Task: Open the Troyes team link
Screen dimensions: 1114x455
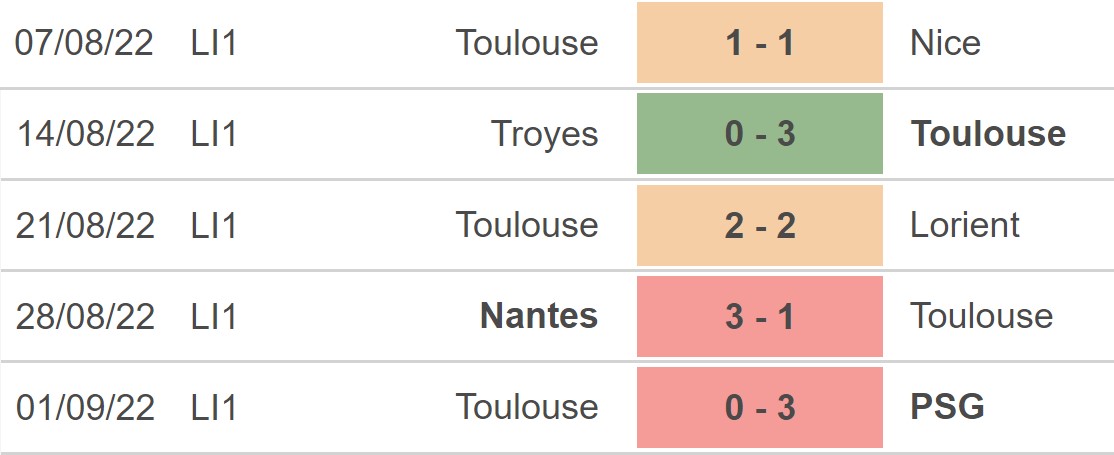Action: 545,134
